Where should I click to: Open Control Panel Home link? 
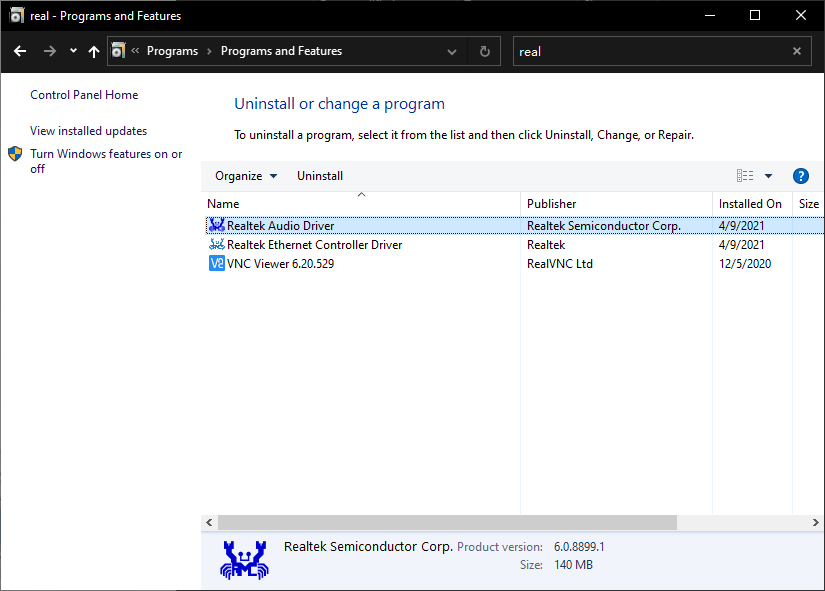[x=84, y=95]
